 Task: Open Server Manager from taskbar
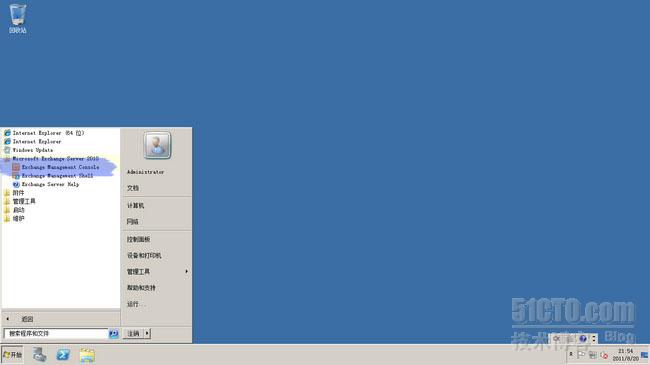point(40,355)
